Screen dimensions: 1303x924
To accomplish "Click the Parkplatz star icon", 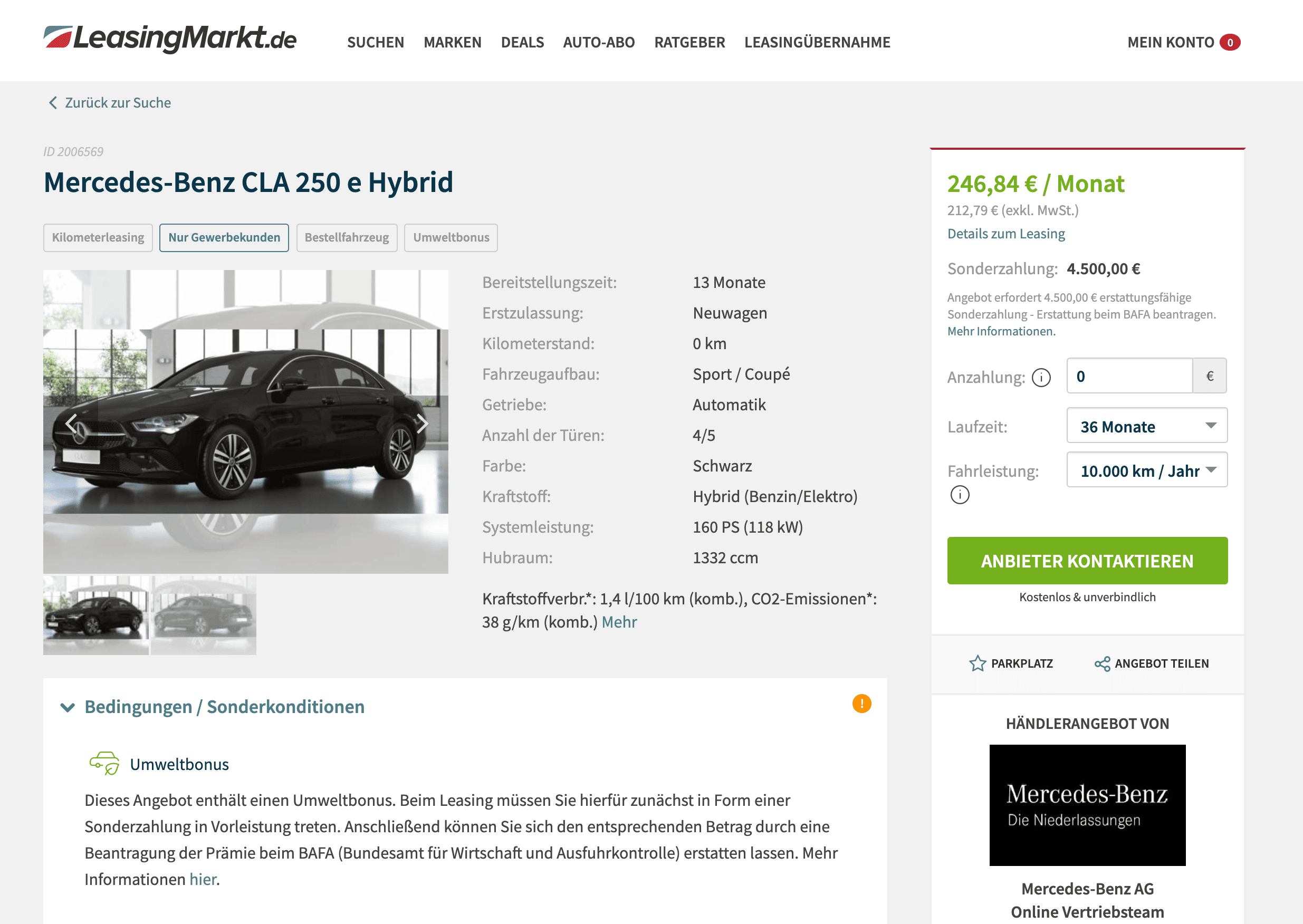I will click(x=977, y=663).
